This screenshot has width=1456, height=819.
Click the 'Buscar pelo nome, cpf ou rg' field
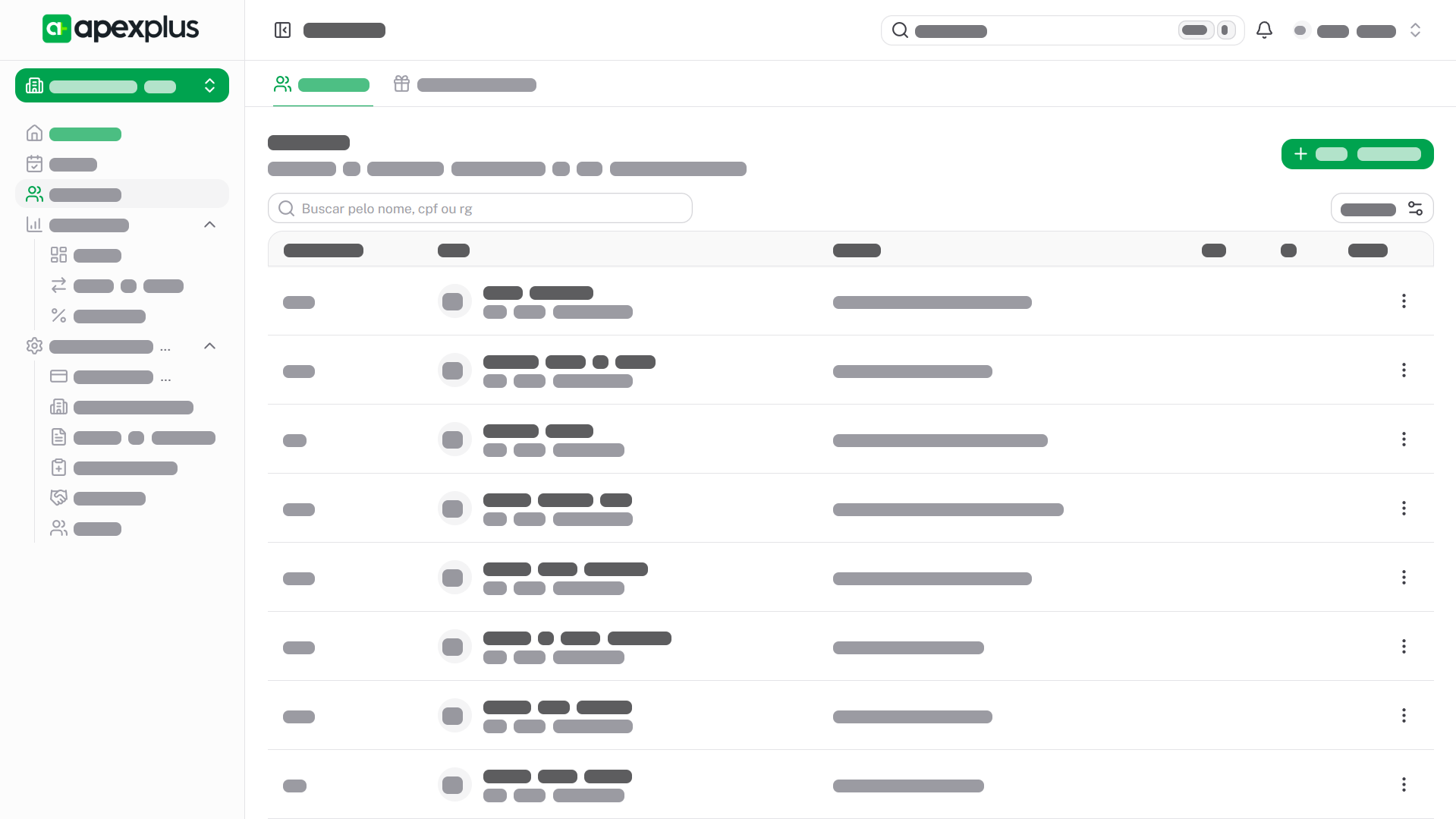click(x=480, y=209)
